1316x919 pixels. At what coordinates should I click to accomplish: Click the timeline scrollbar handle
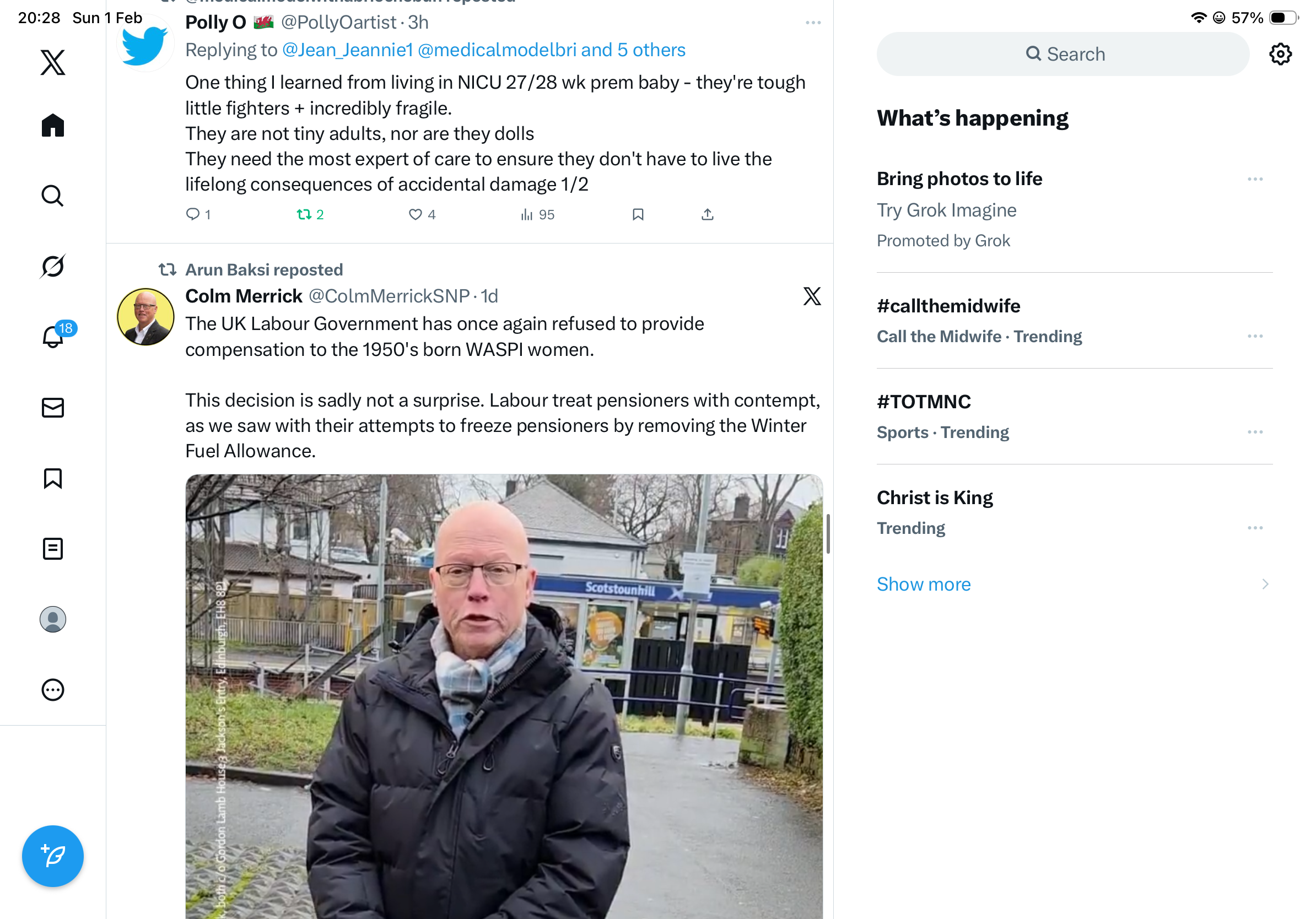[x=828, y=534]
